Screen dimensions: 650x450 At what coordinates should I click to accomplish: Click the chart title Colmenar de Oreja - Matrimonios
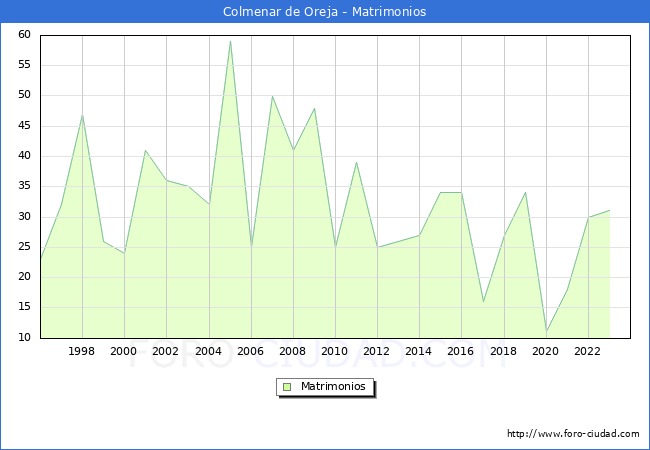pos(325,12)
